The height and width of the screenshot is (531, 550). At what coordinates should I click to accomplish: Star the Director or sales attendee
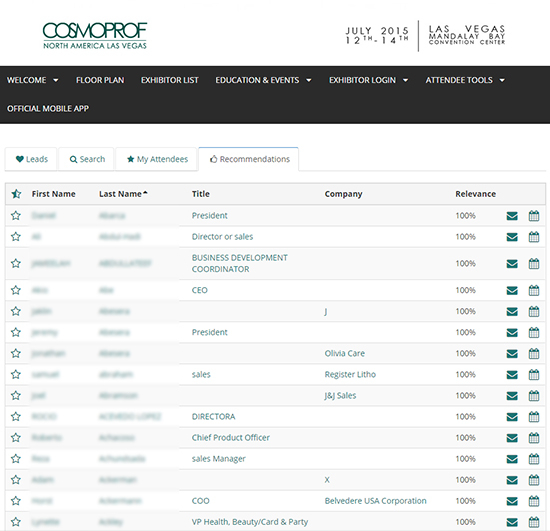[x=16, y=236]
